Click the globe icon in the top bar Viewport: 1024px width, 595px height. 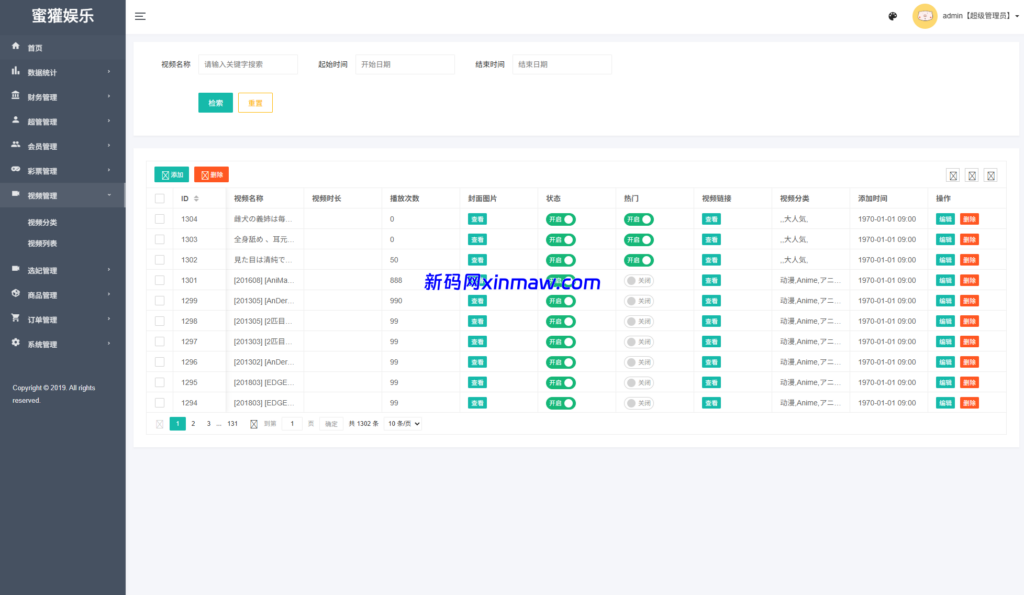coord(893,16)
